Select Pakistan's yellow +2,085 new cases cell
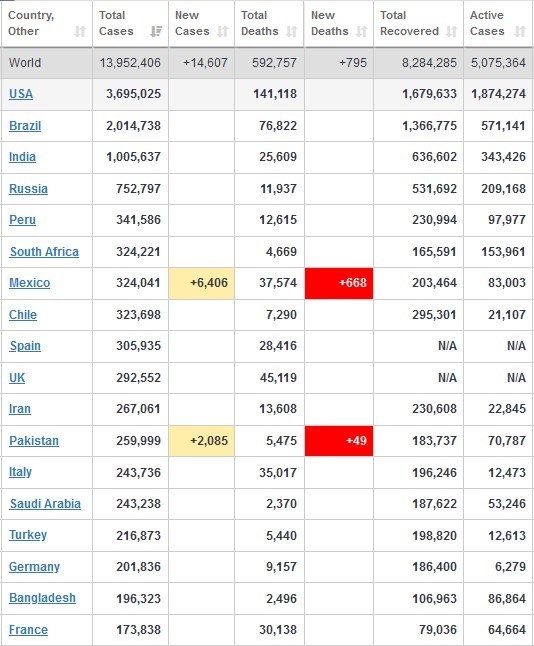This screenshot has width=534, height=646. [x=201, y=441]
